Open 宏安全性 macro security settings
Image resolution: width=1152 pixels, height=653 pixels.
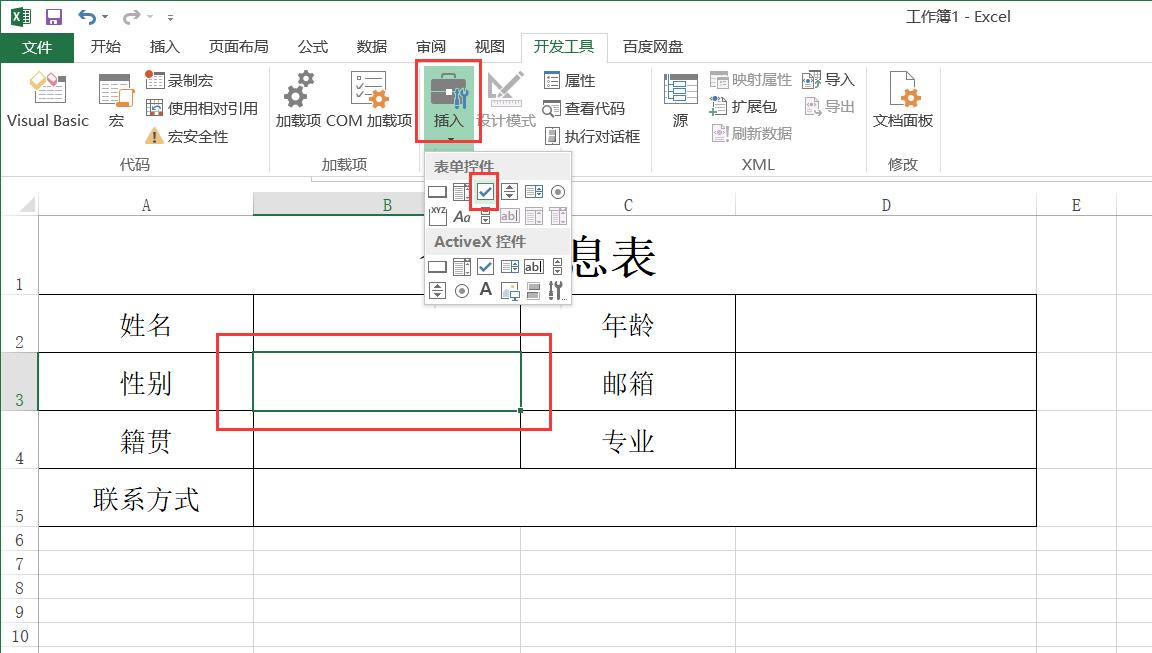(x=187, y=136)
